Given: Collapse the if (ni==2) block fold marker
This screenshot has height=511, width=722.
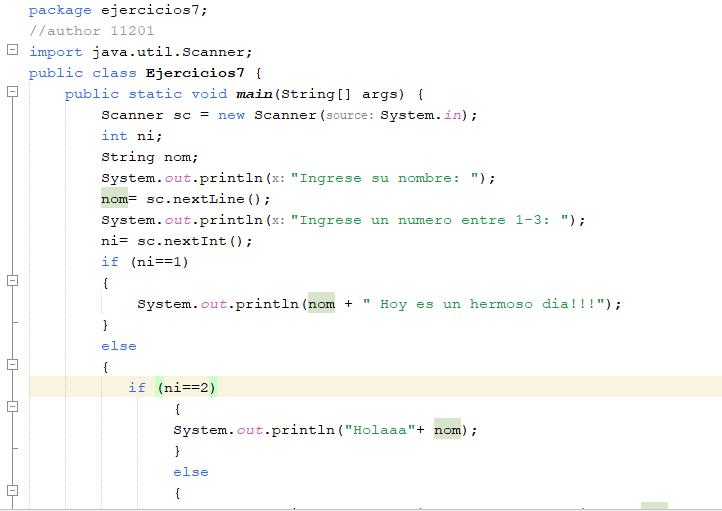Looking at the screenshot, I should [12, 406].
